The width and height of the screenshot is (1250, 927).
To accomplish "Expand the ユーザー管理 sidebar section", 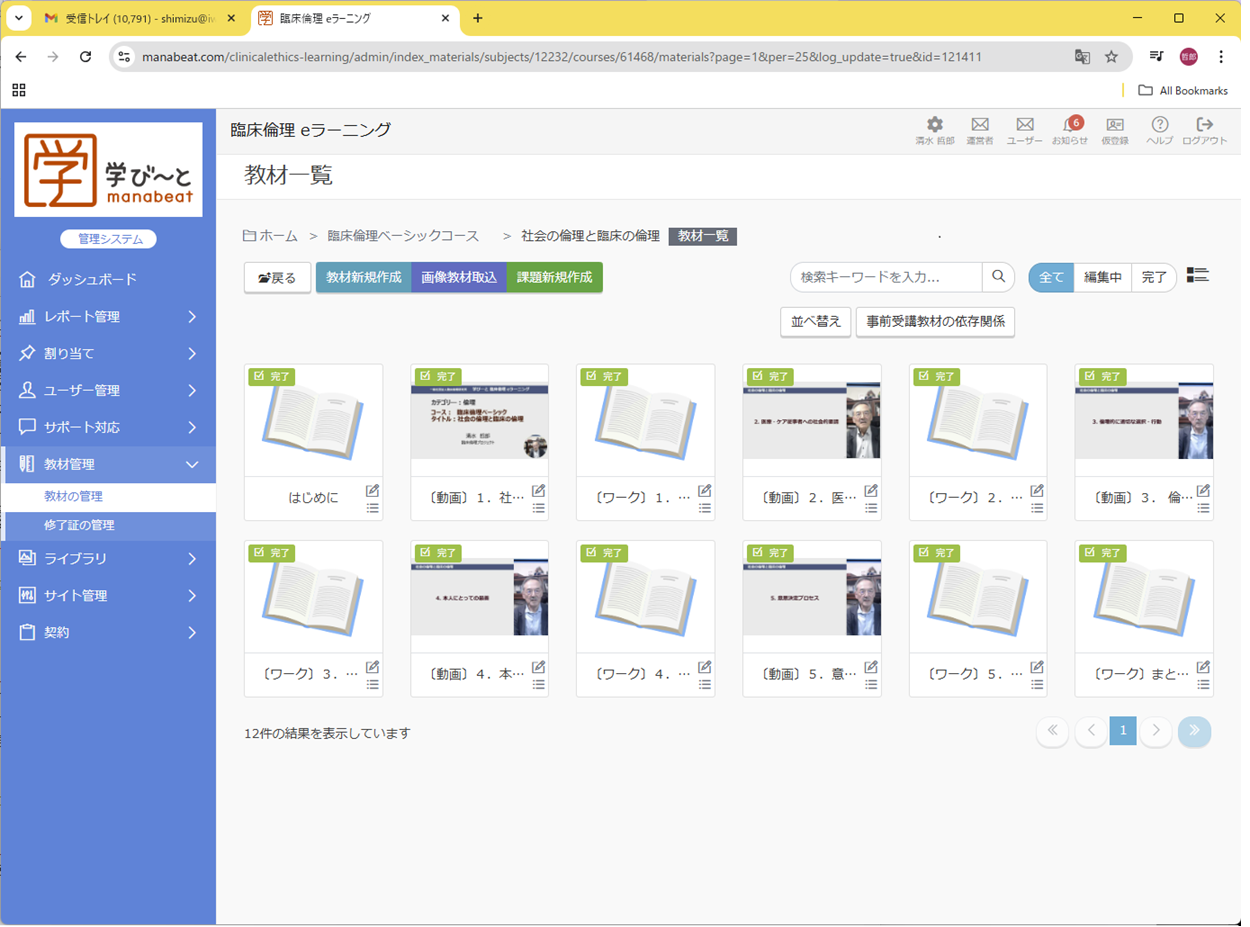I will click(108, 391).
